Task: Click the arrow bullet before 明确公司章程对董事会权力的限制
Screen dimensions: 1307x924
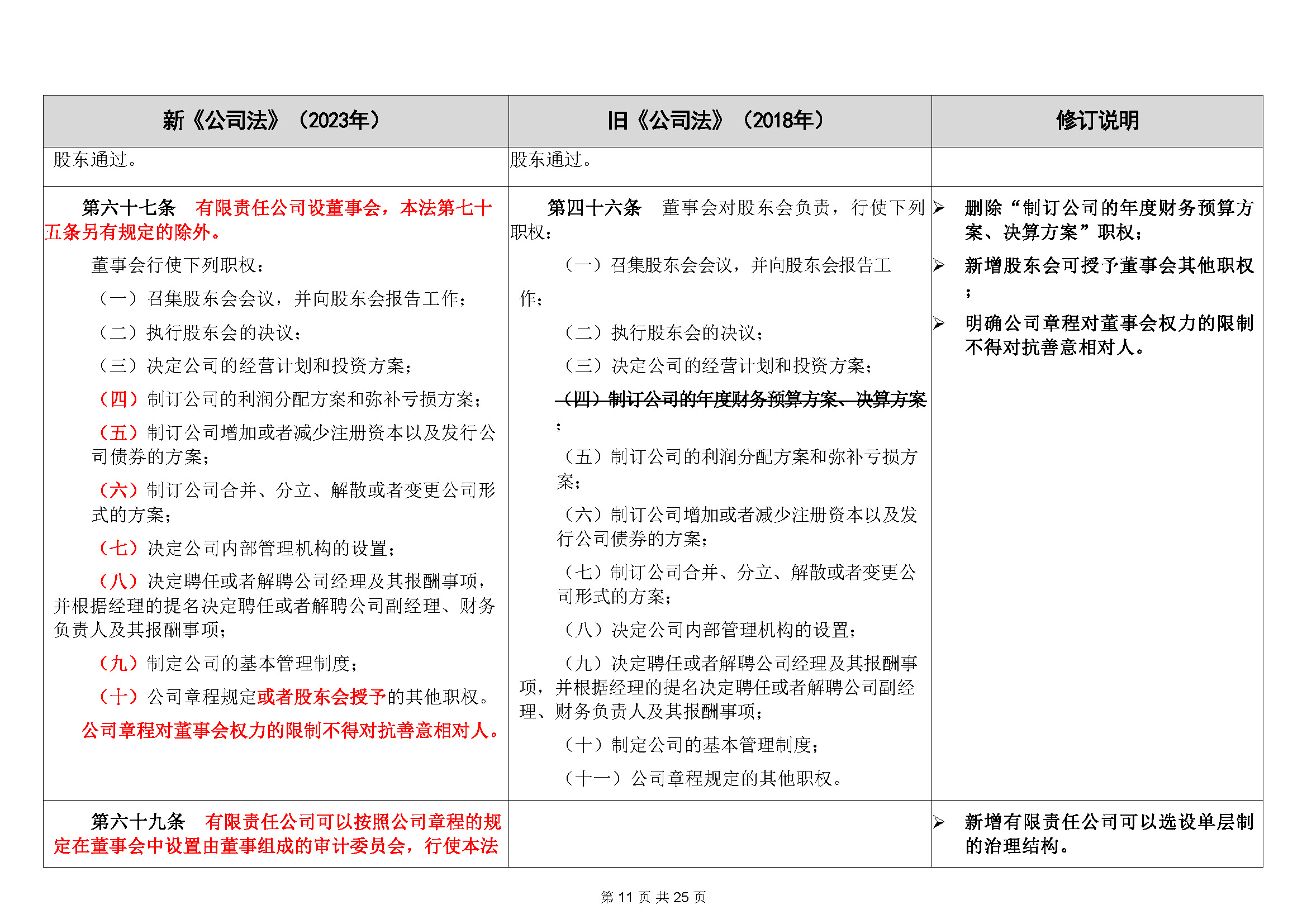Action: click(939, 324)
